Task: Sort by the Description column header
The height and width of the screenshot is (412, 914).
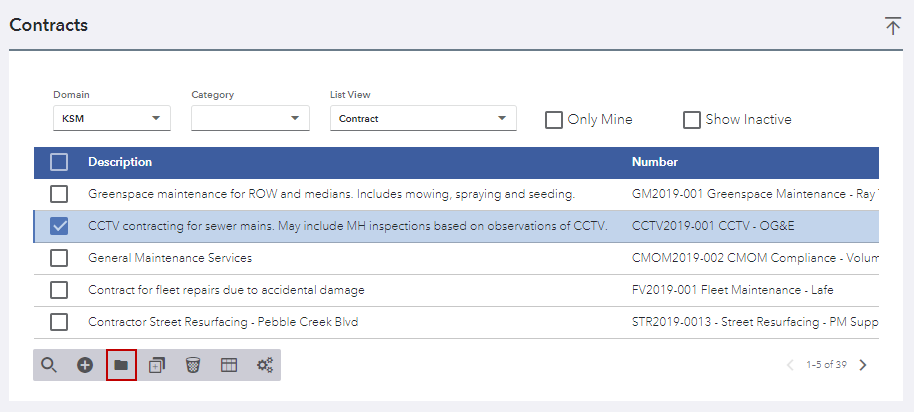Action: (x=120, y=162)
